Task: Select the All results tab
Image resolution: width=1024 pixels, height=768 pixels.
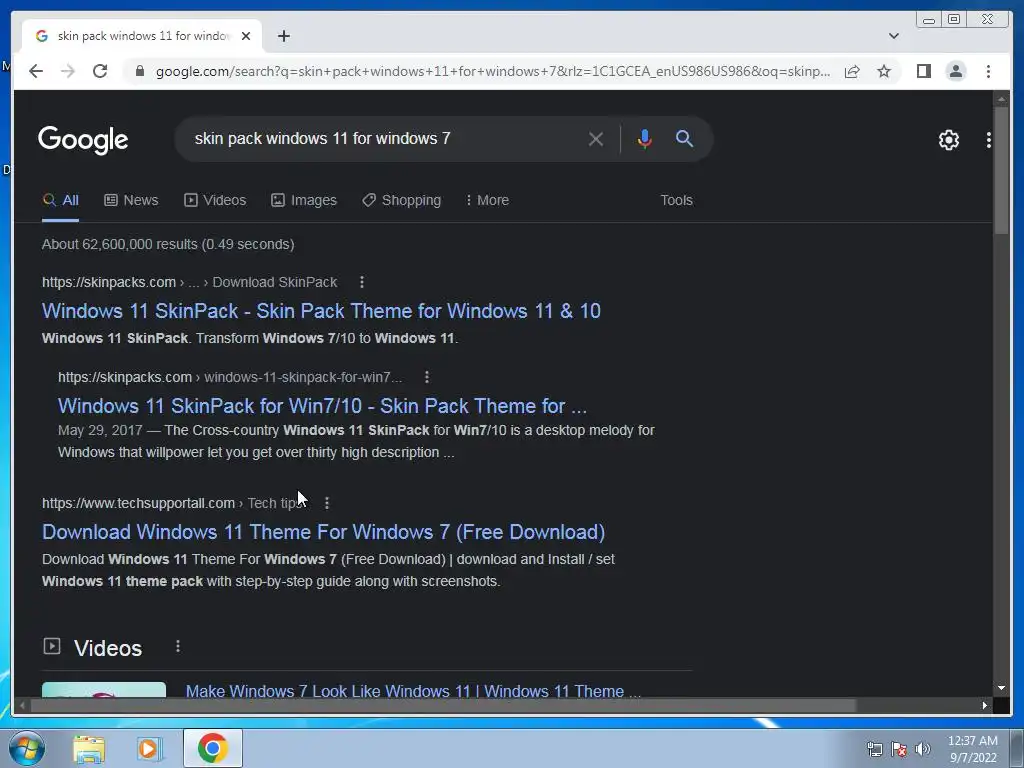Action: click(x=60, y=200)
